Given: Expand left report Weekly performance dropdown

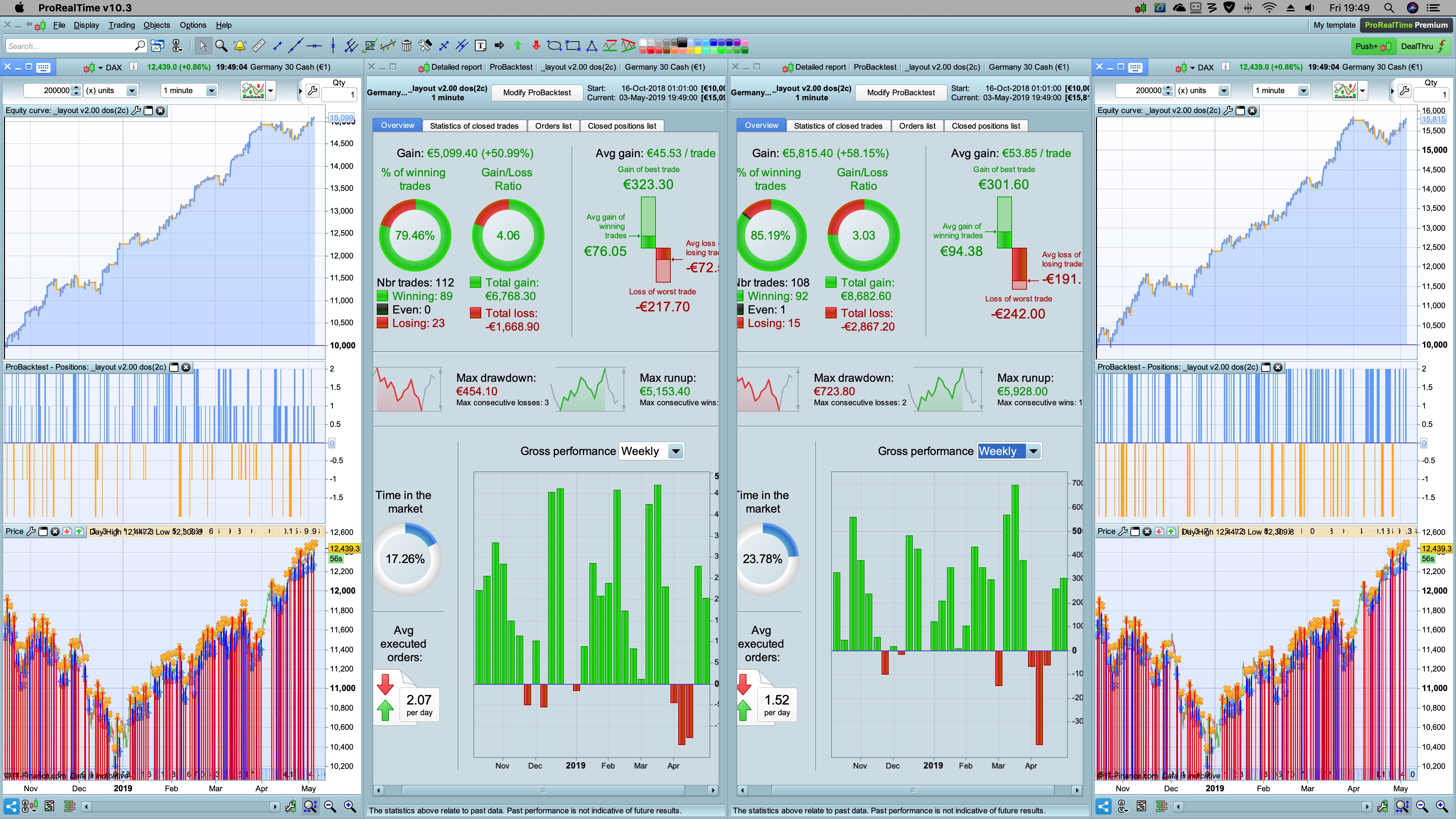Looking at the screenshot, I should pyautogui.click(x=675, y=451).
